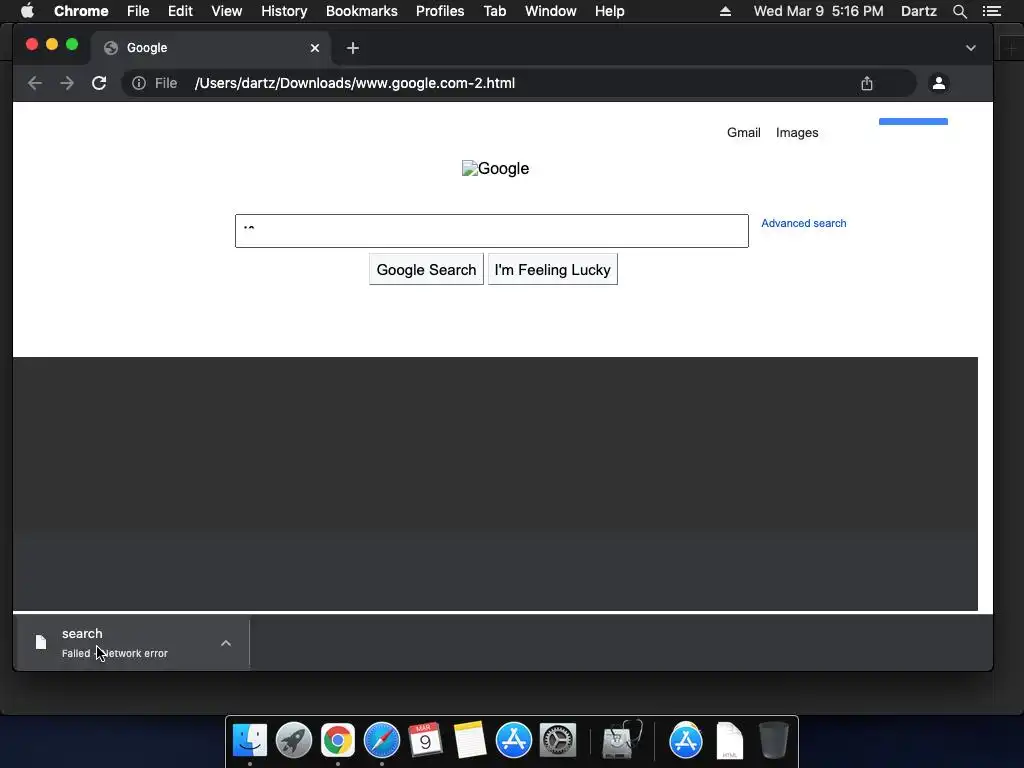Open the Gmail link
Image resolution: width=1024 pixels, height=768 pixels.
pyautogui.click(x=744, y=133)
